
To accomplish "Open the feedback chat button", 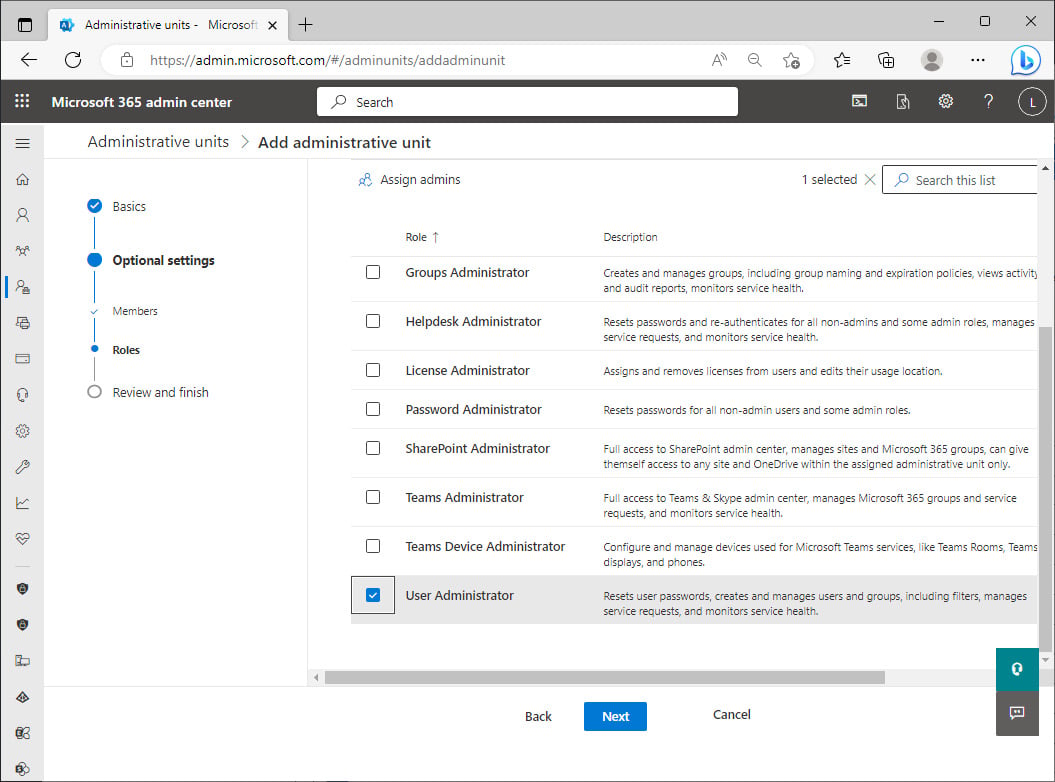I will click(1017, 713).
